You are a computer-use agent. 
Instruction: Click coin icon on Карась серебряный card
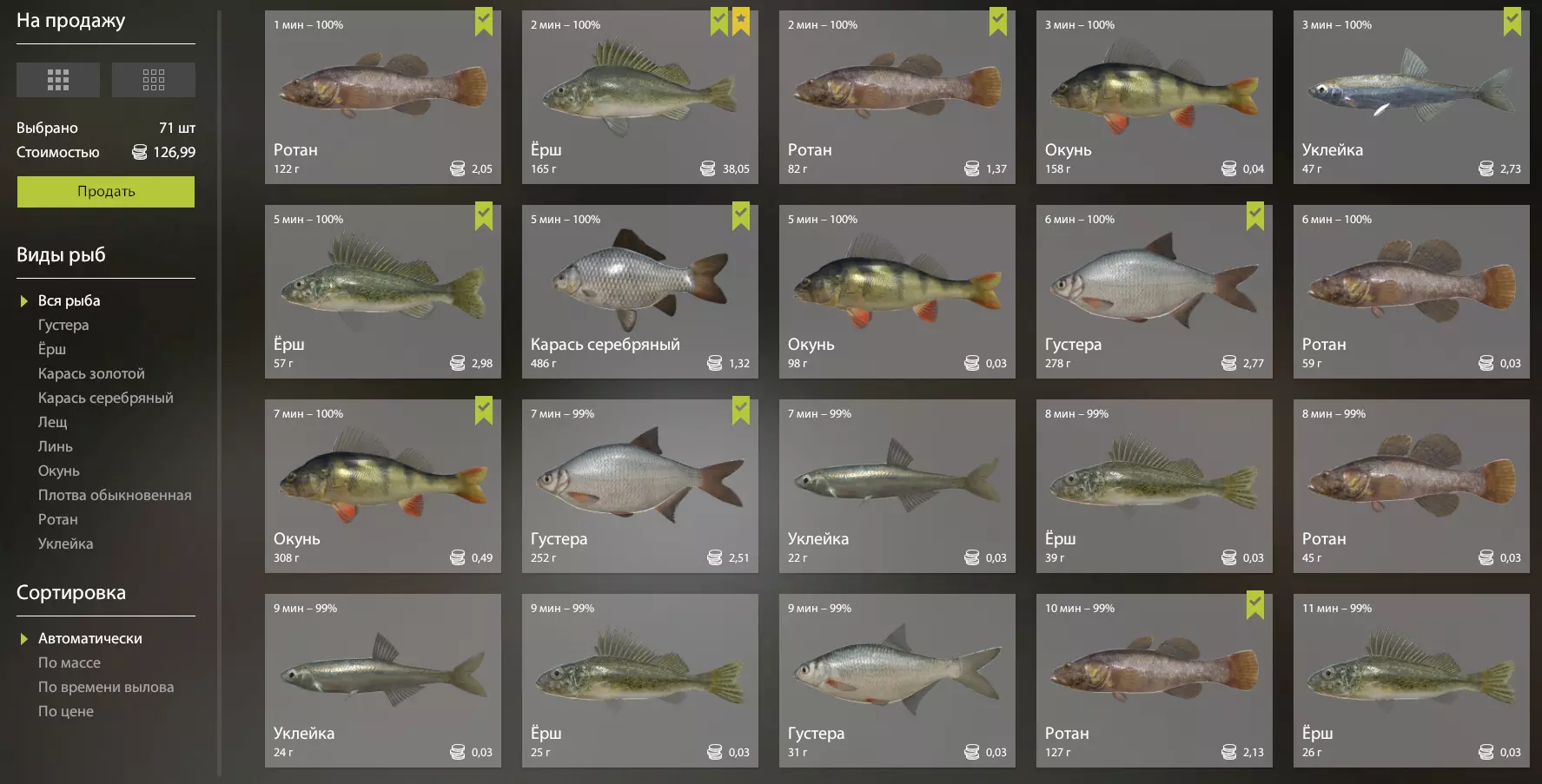714,363
